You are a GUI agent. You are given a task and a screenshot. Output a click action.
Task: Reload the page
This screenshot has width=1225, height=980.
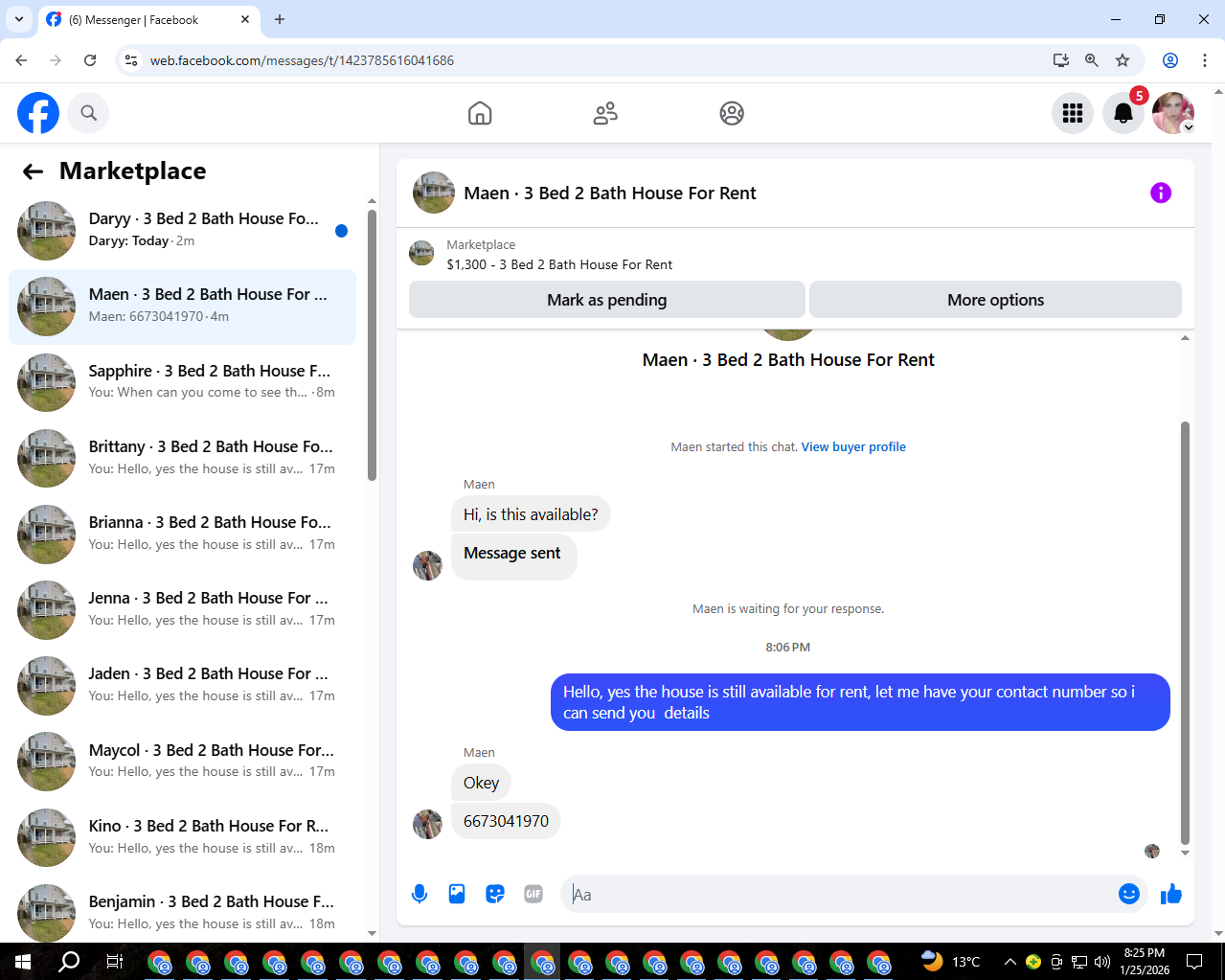coord(90,60)
